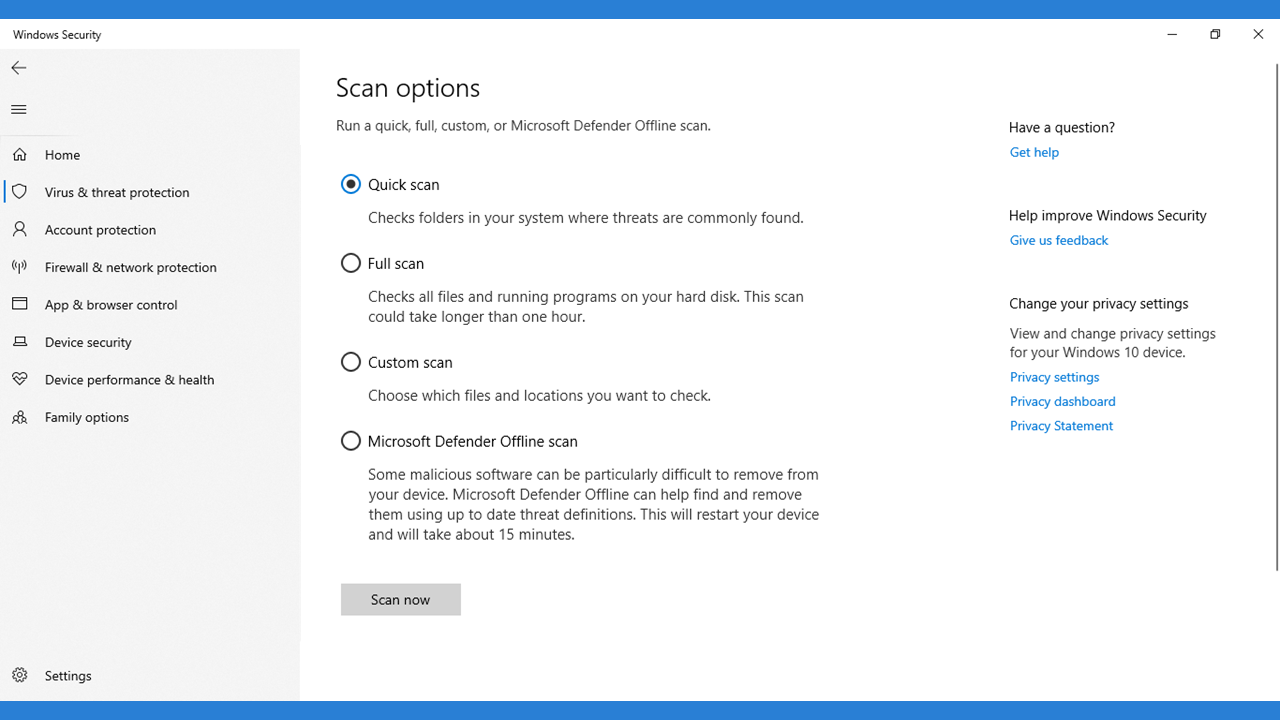This screenshot has height=720, width=1280.
Task: Close the Windows Security window
Action: (1258, 34)
